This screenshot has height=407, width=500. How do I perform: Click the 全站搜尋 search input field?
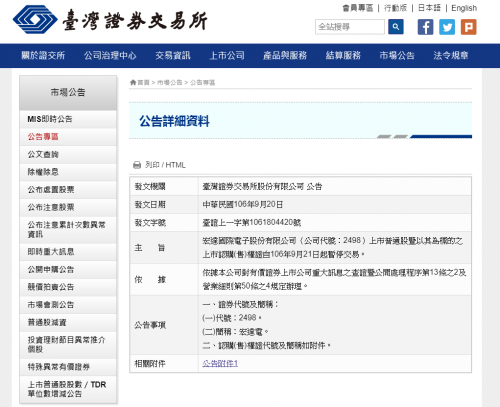point(350,27)
